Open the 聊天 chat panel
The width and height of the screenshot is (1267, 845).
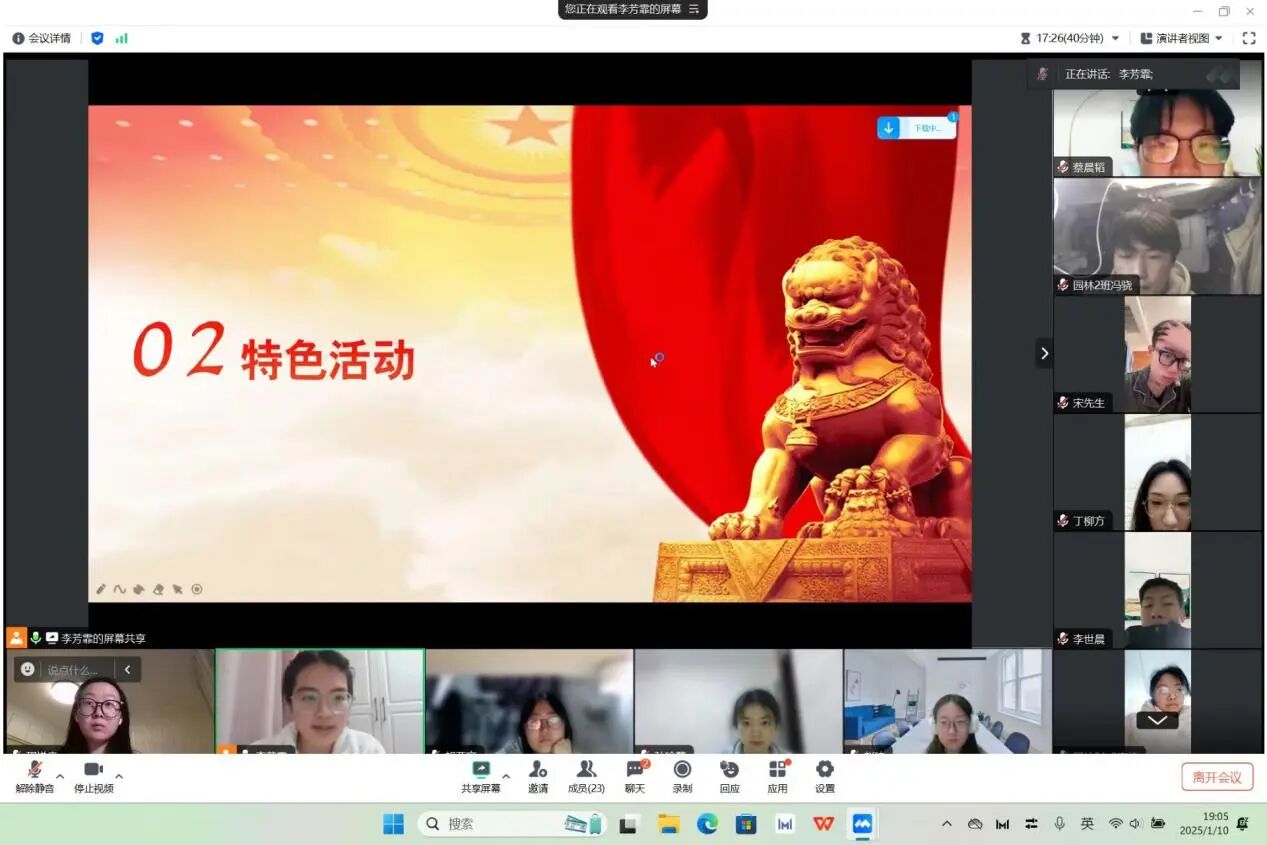pyautogui.click(x=635, y=775)
